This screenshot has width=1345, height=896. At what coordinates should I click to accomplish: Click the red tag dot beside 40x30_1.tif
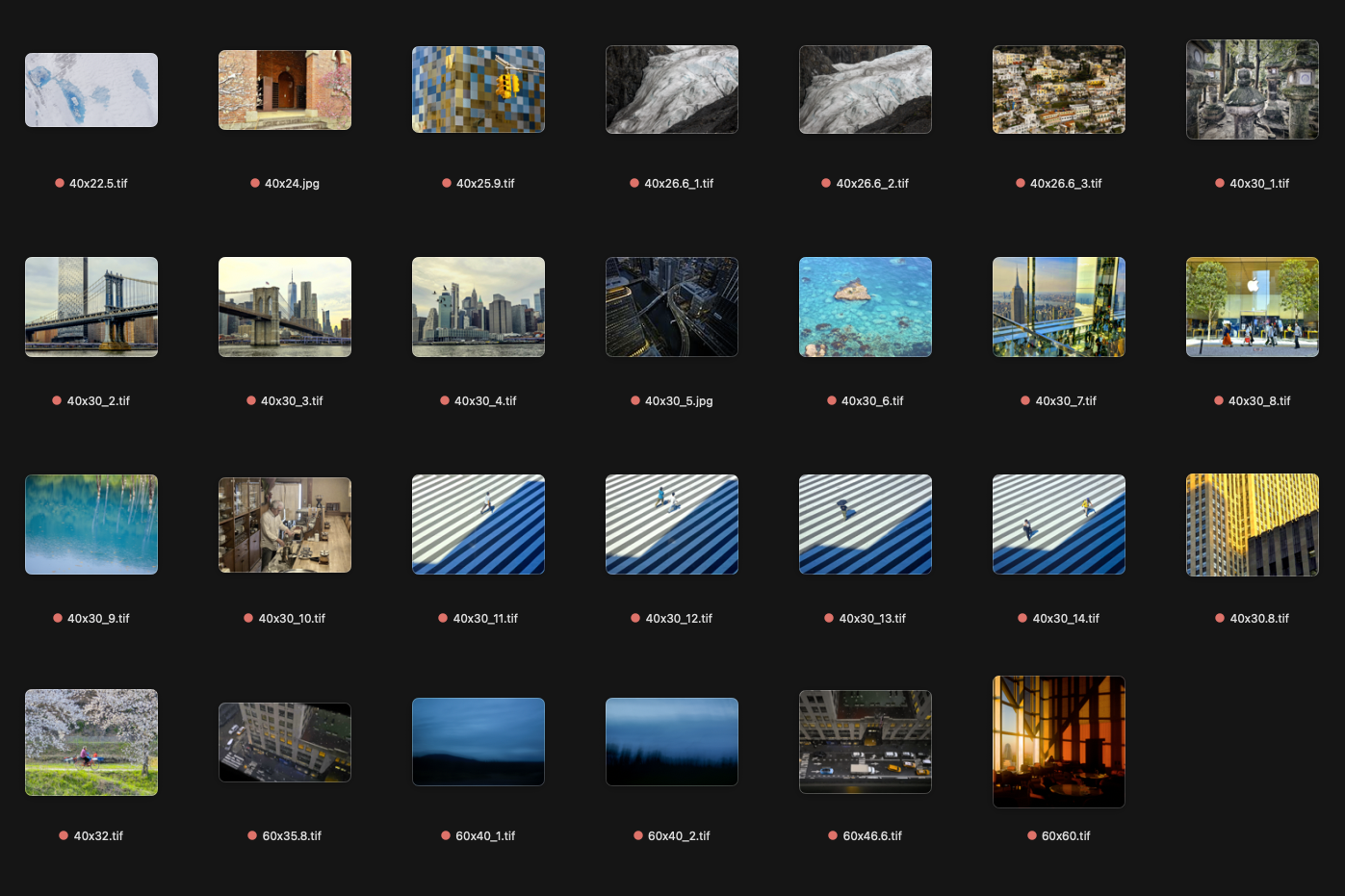coord(1220,183)
